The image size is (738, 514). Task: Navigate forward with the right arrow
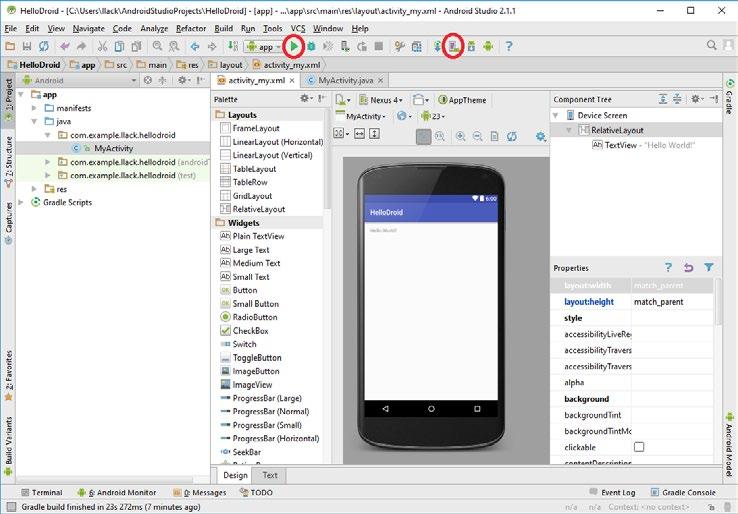212,46
